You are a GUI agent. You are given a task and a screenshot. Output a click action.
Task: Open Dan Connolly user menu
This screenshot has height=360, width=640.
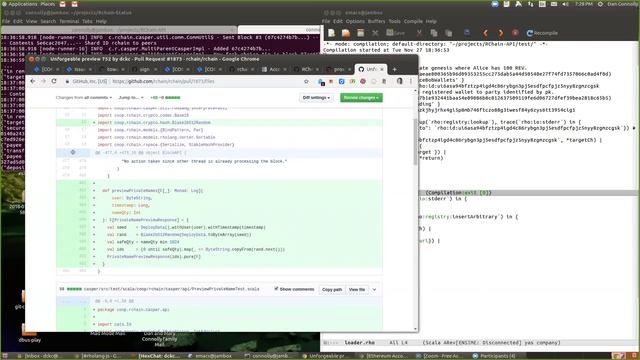click(x=621, y=4)
